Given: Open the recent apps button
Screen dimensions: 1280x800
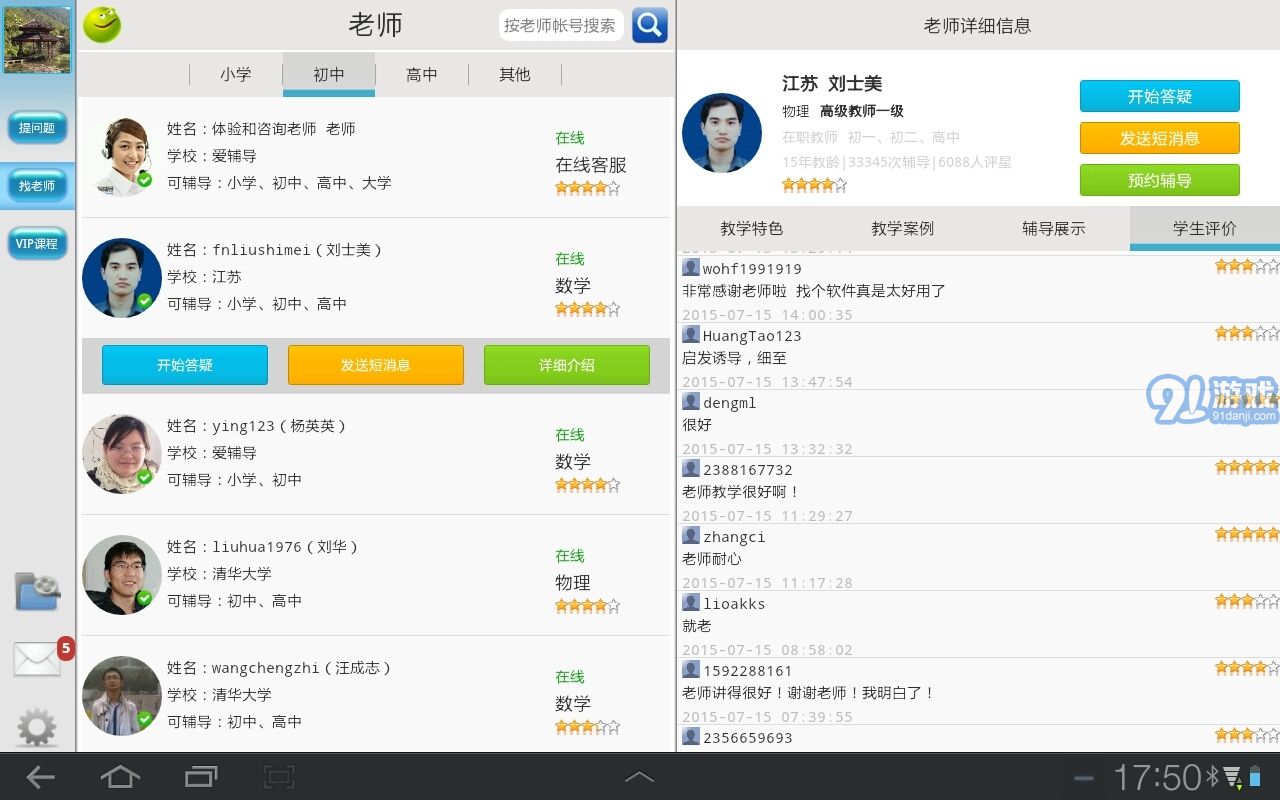Looking at the screenshot, I should pos(201,777).
